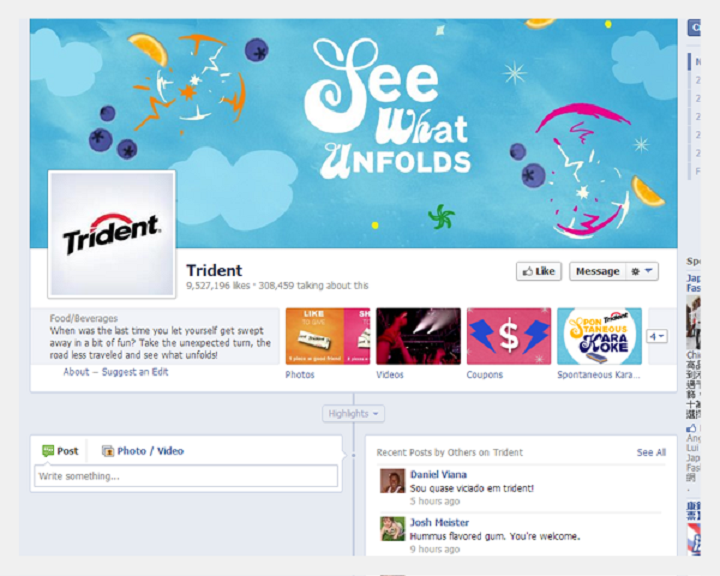Click the Coupons label under the thumbnail
Screen dimensions: 720x576
click(484, 375)
